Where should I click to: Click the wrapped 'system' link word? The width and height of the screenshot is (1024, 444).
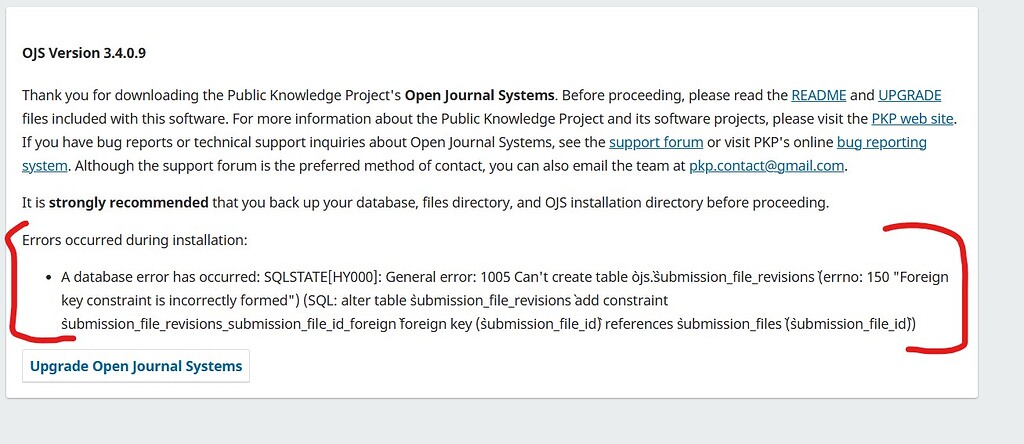click(x=44, y=166)
